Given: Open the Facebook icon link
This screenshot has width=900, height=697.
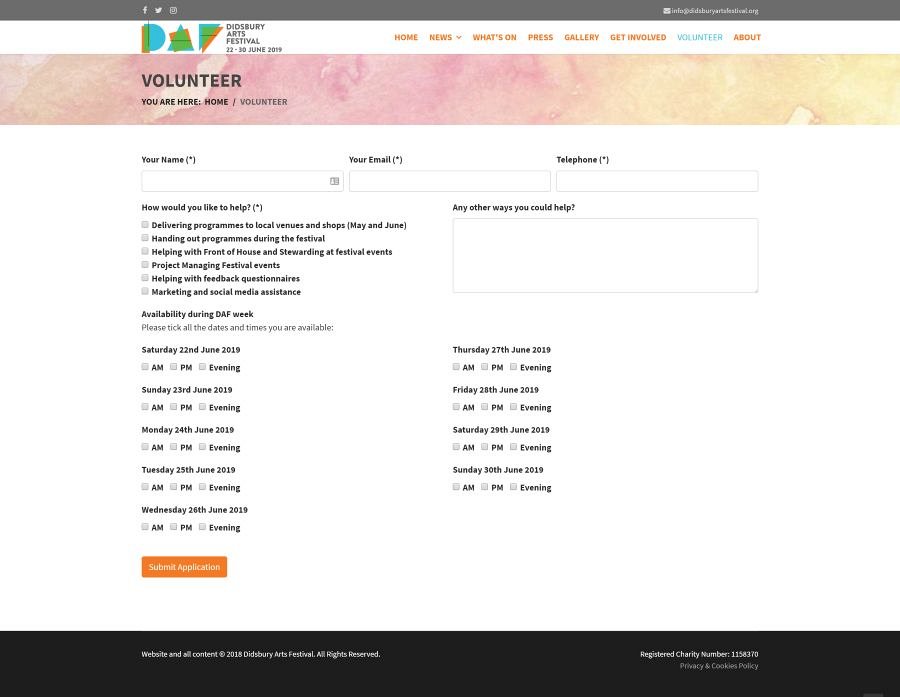Looking at the screenshot, I should (145, 10).
